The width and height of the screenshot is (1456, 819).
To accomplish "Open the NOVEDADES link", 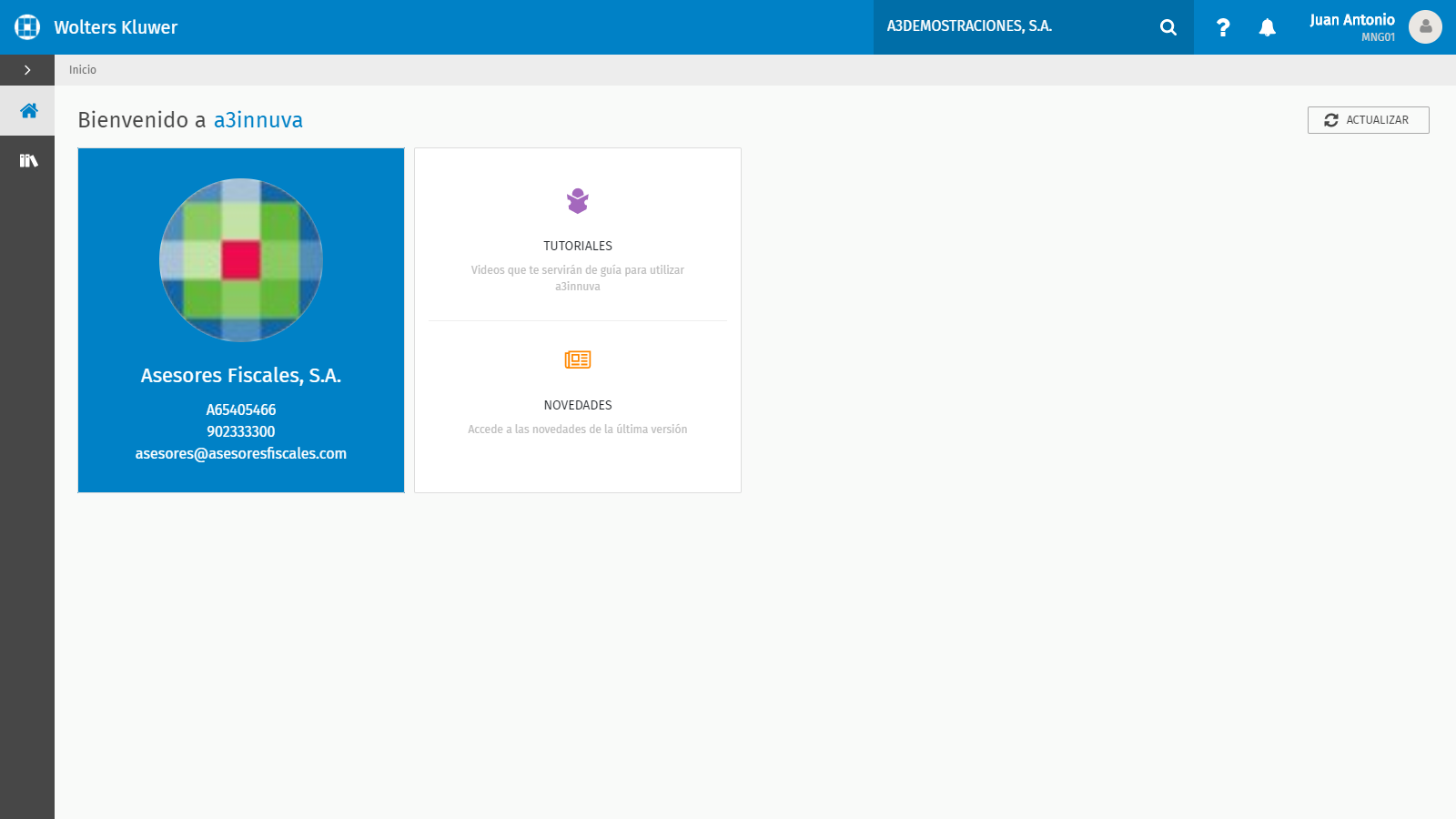I will (x=578, y=405).
